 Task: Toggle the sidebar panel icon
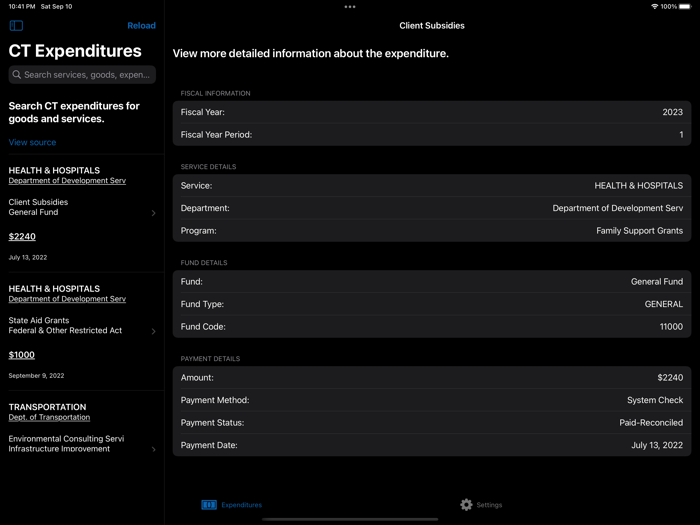tap(16, 25)
